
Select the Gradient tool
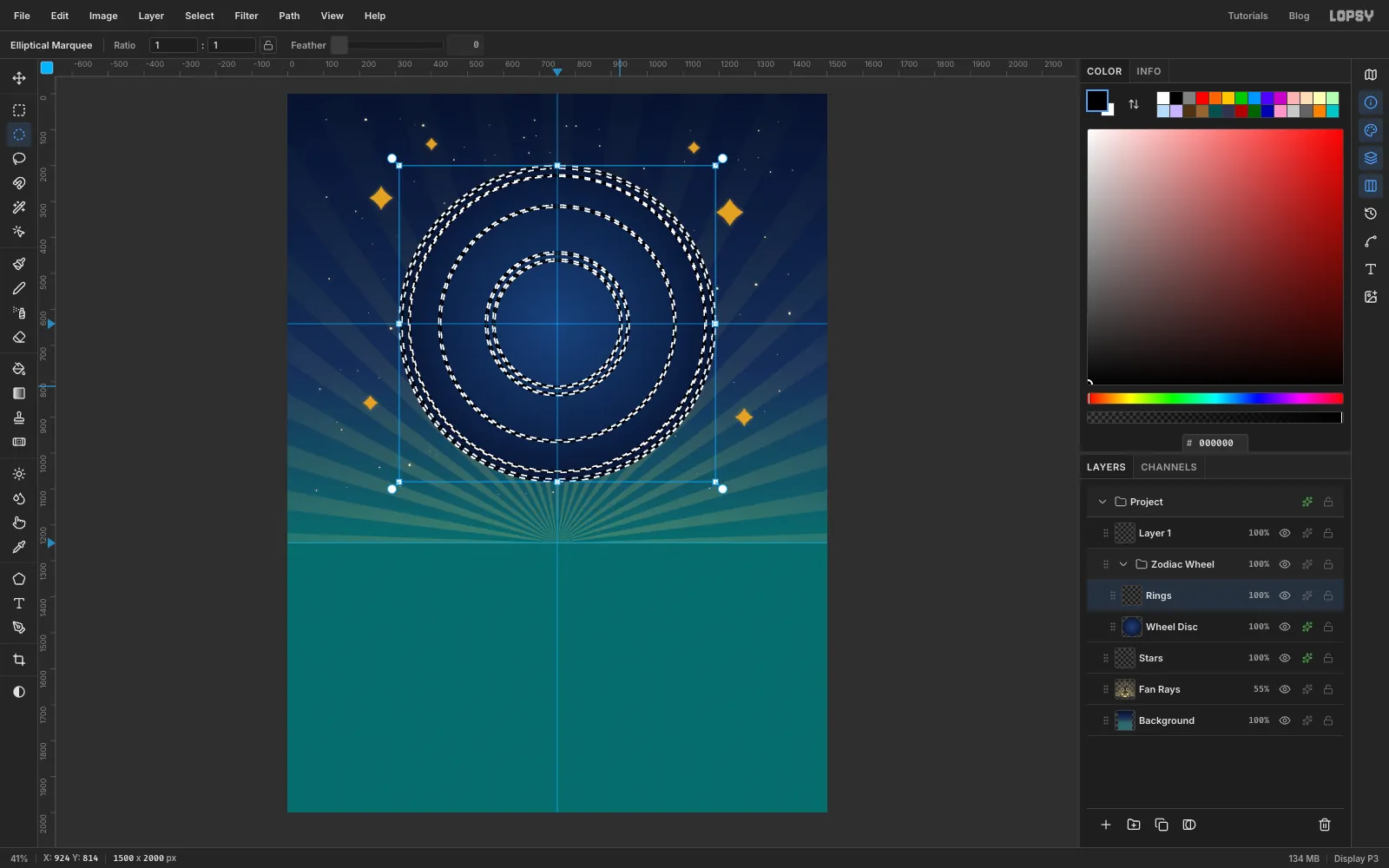click(19, 393)
